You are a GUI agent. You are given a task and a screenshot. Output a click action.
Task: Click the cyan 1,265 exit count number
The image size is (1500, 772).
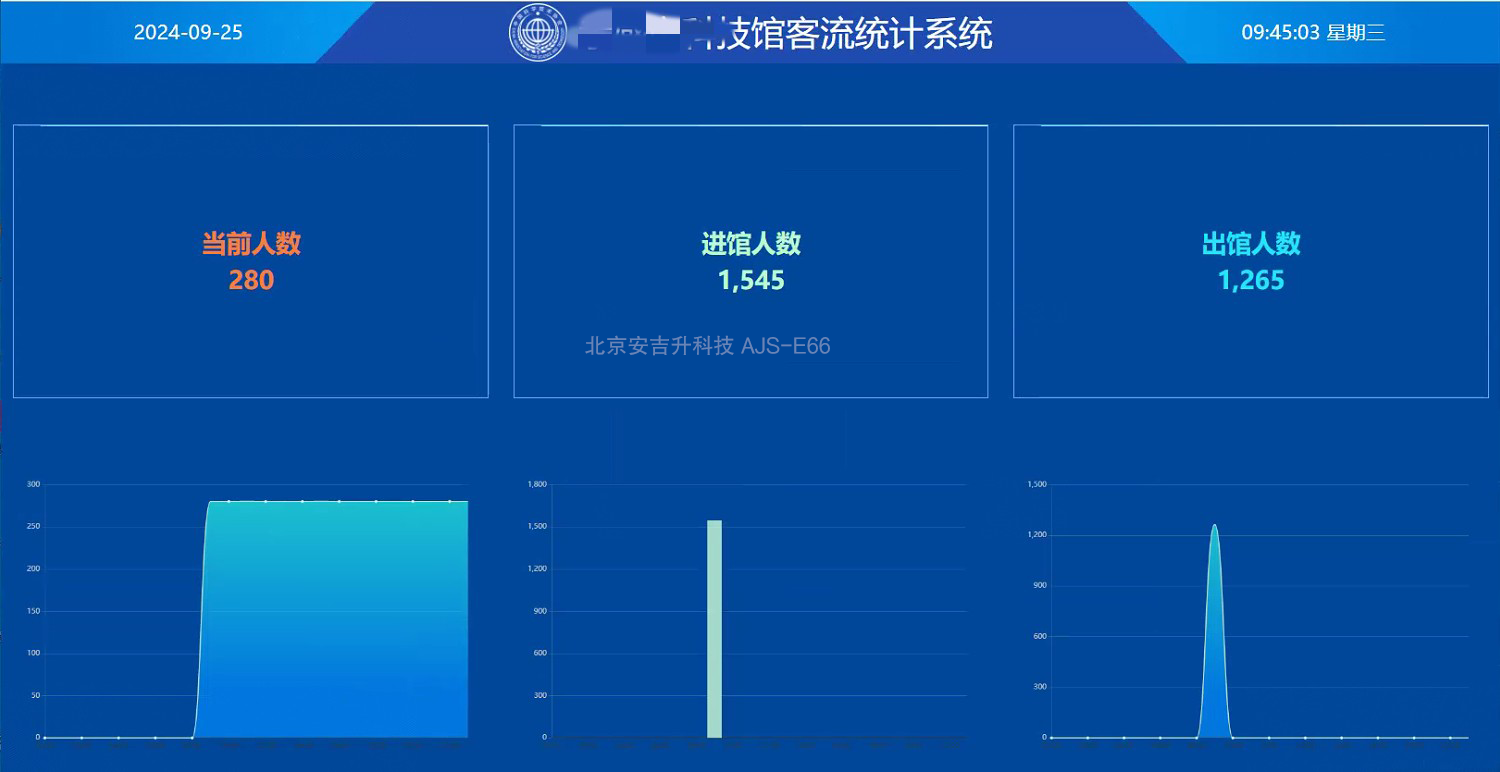(1251, 280)
